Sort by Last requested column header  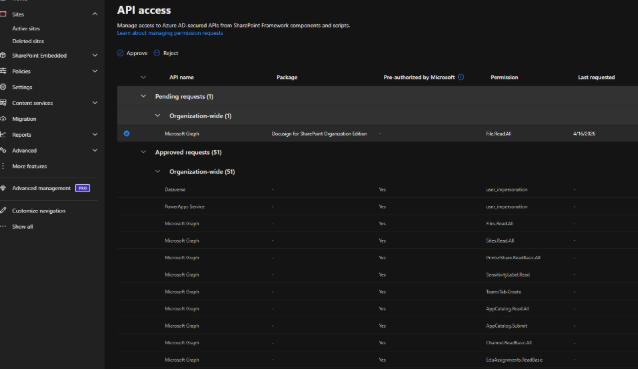point(596,77)
